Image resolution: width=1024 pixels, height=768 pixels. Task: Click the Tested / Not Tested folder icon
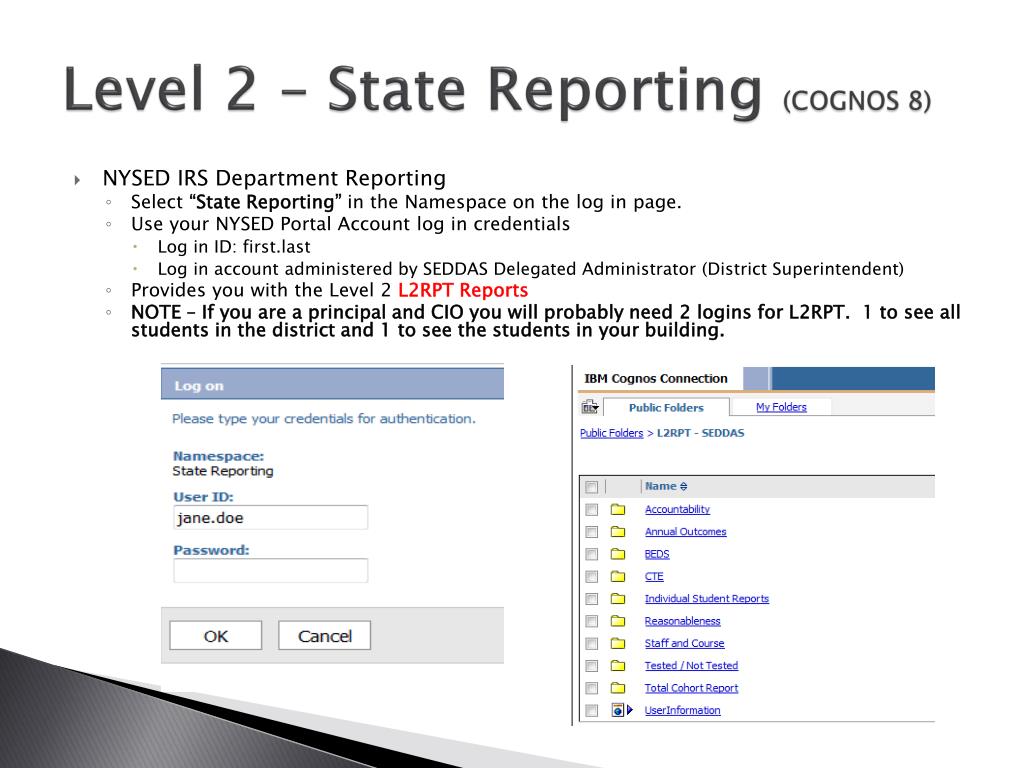[618, 665]
